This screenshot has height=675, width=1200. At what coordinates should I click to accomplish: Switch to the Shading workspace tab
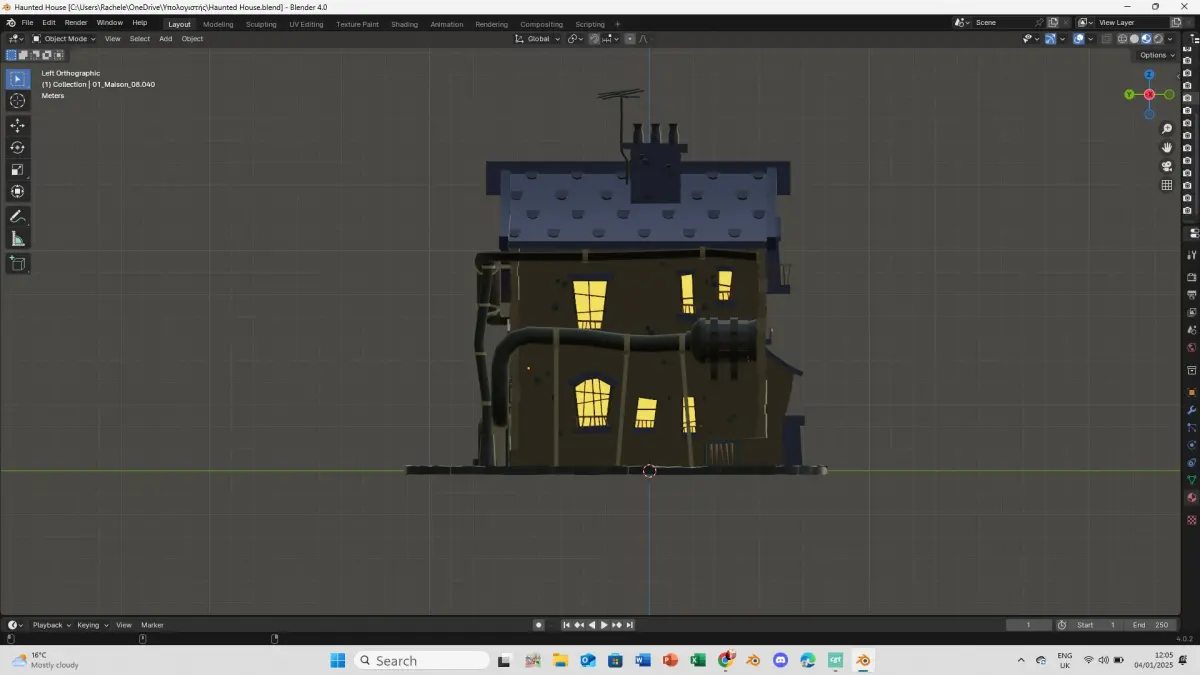(405, 24)
